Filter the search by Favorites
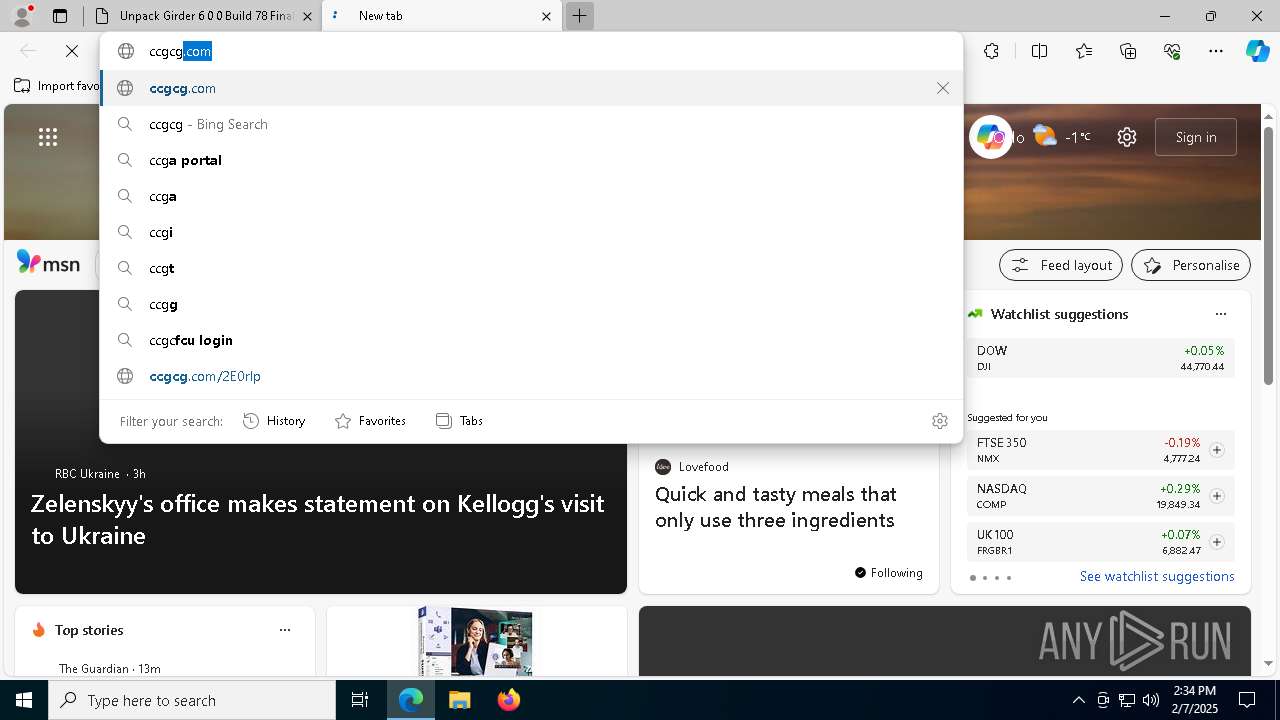This screenshot has height=720, width=1280. pyautogui.click(x=370, y=421)
